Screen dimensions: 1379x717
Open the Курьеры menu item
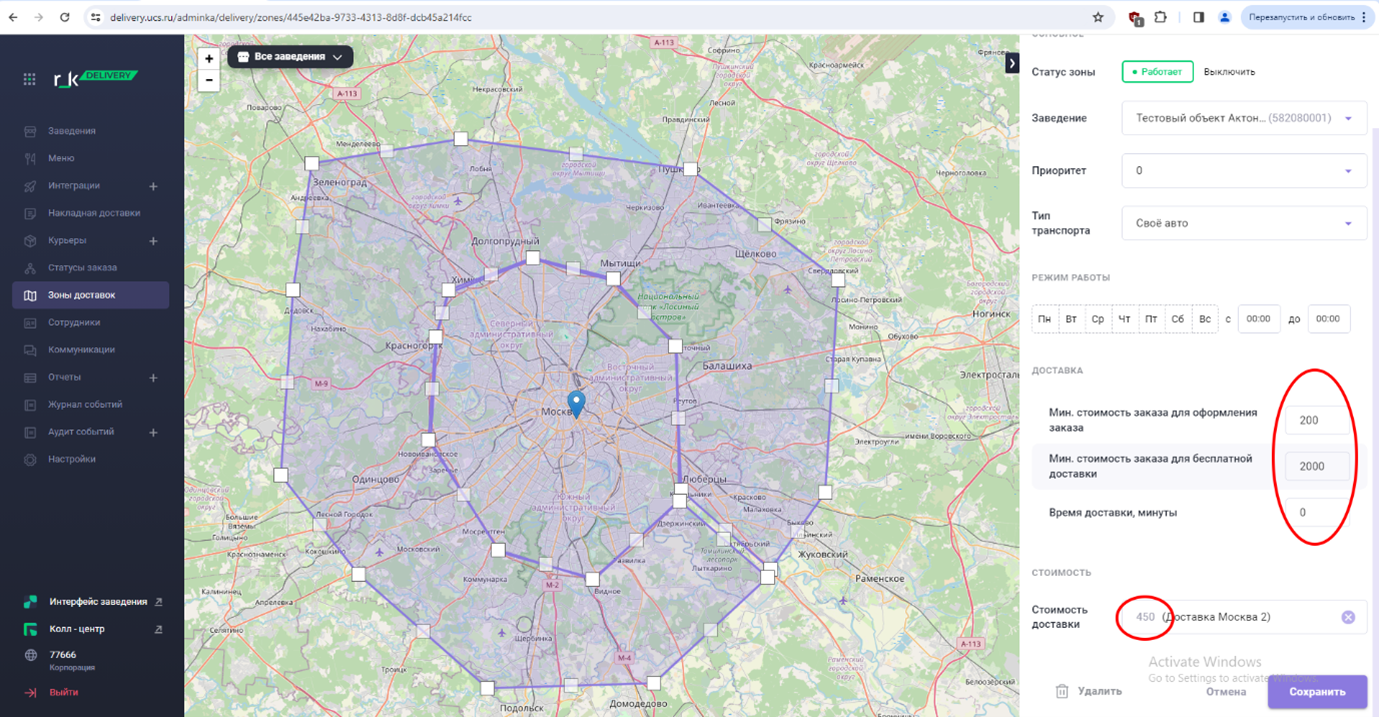(x=67, y=240)
